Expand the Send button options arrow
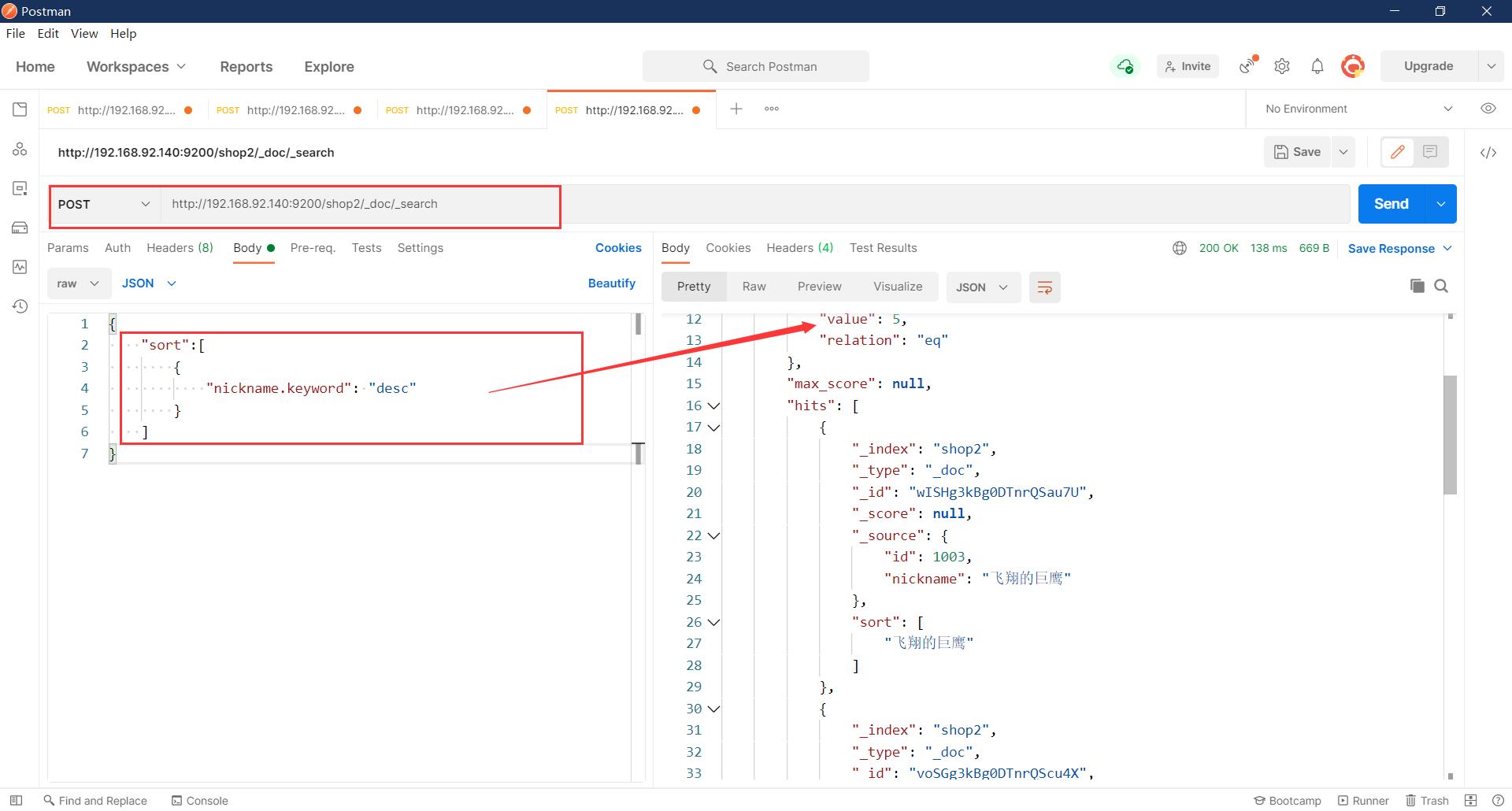The width and height of the screenshot is (1512, 811). point(1440,204)
